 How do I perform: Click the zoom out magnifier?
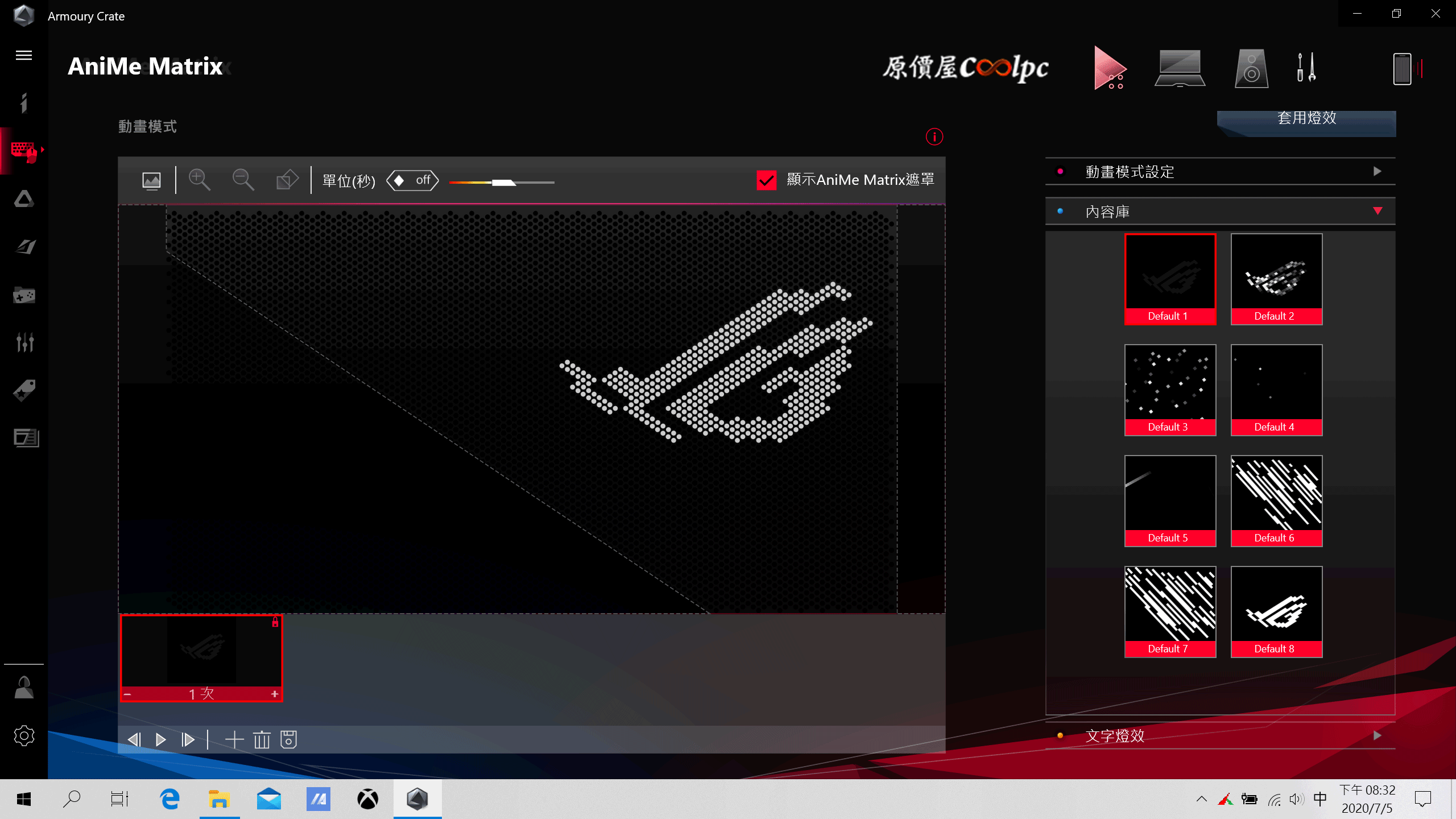[x=243, y=180]
